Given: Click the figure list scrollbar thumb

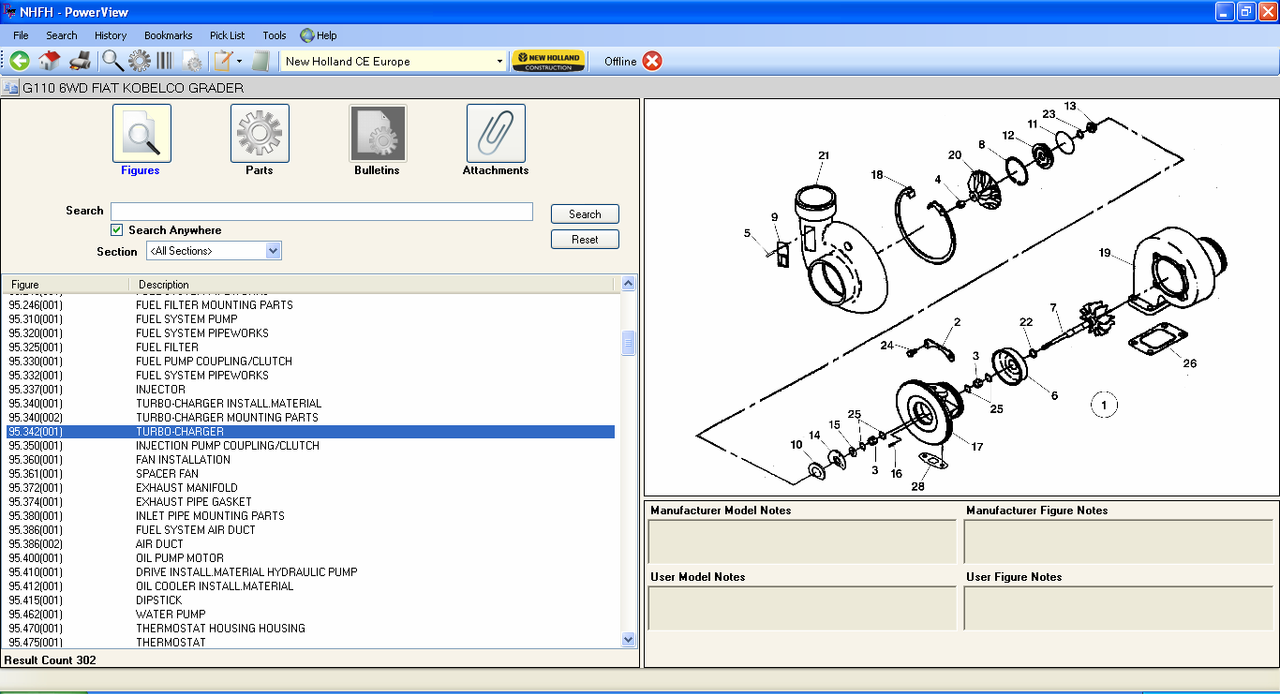Looking at the screenshot, I should coord(628,343).
